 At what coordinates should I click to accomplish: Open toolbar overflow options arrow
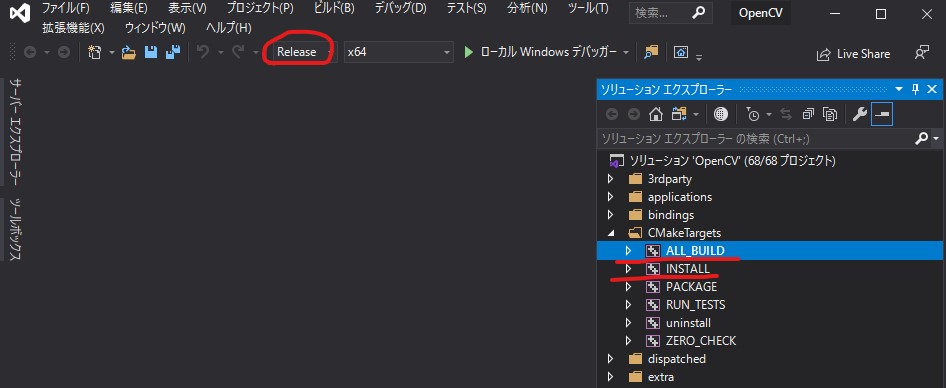[699, 58]
